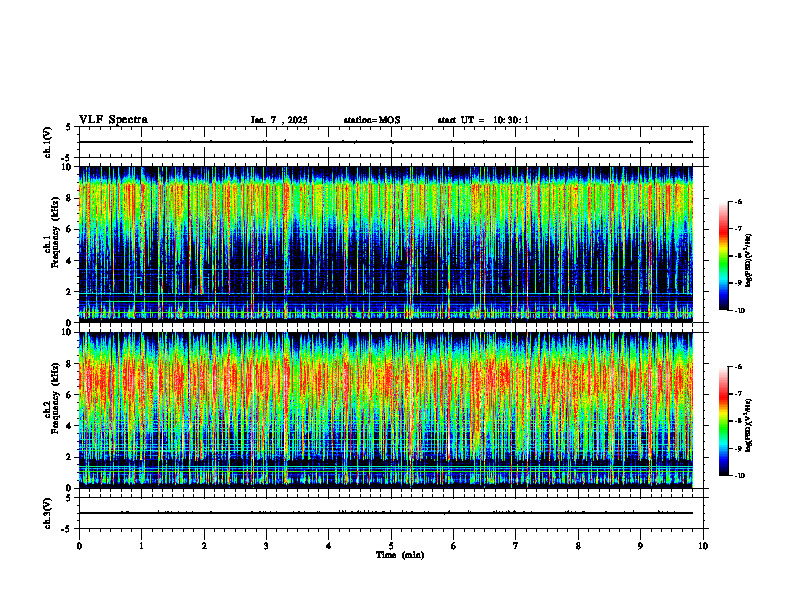
Task: Click the "ch.3(V)" waveform axis label
Action: (x=48, y=513)
